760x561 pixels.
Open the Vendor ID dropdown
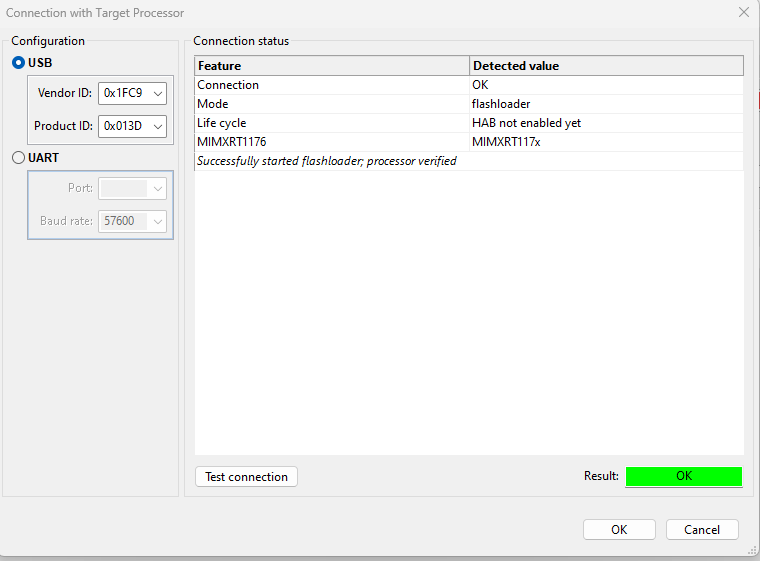[158, 94]
